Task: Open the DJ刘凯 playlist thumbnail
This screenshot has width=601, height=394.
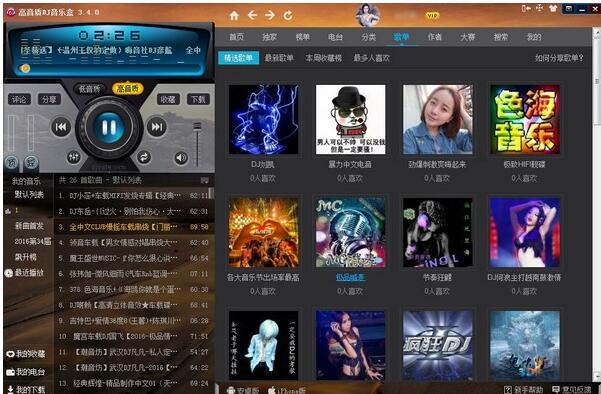Action: point(263,120)
